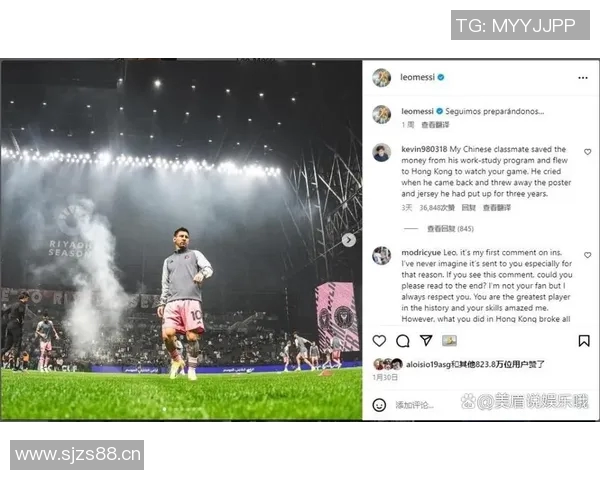Translate the leomessi caption

435,125
